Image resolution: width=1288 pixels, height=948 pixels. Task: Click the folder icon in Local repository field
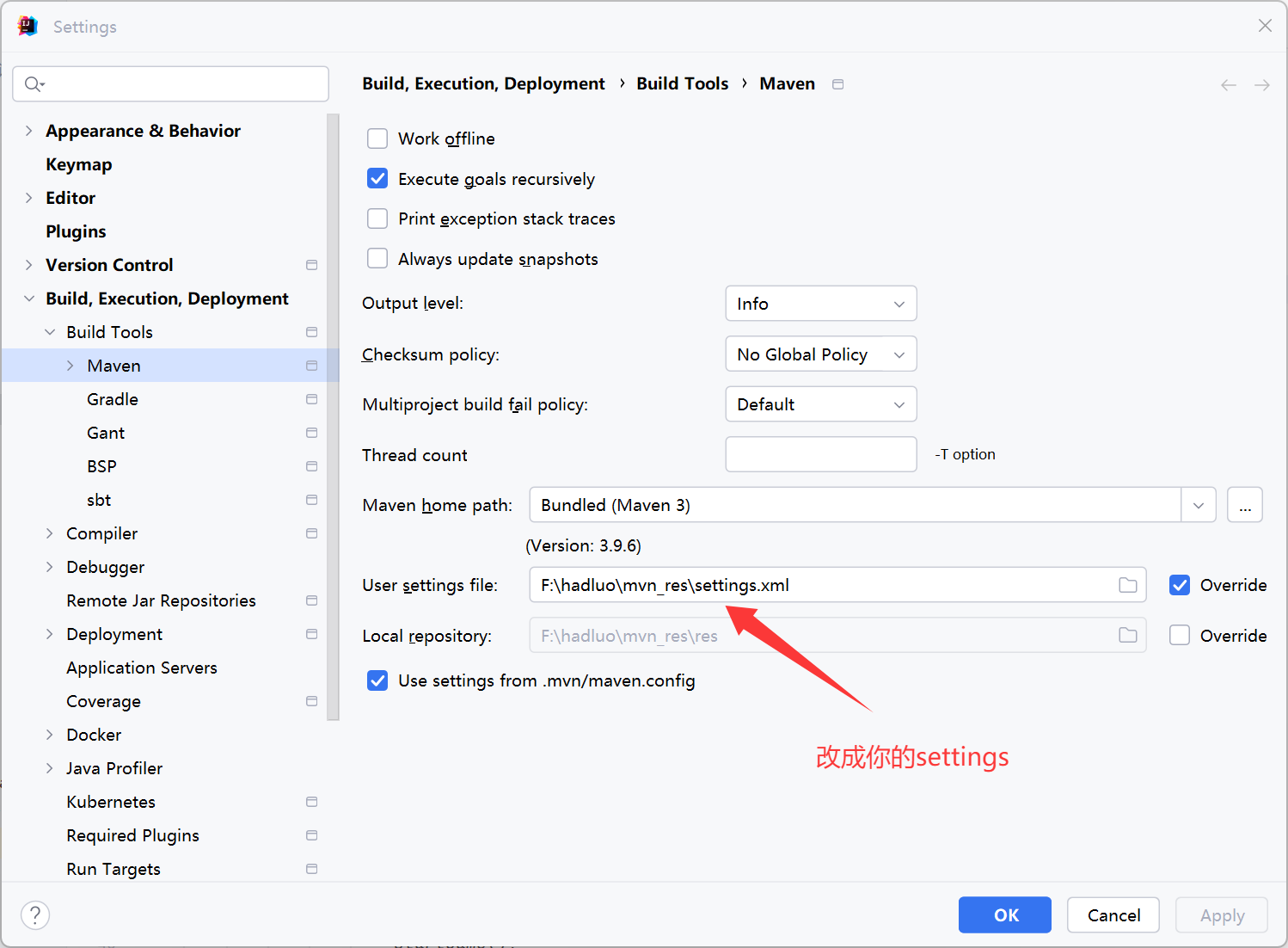point(1127,636)
